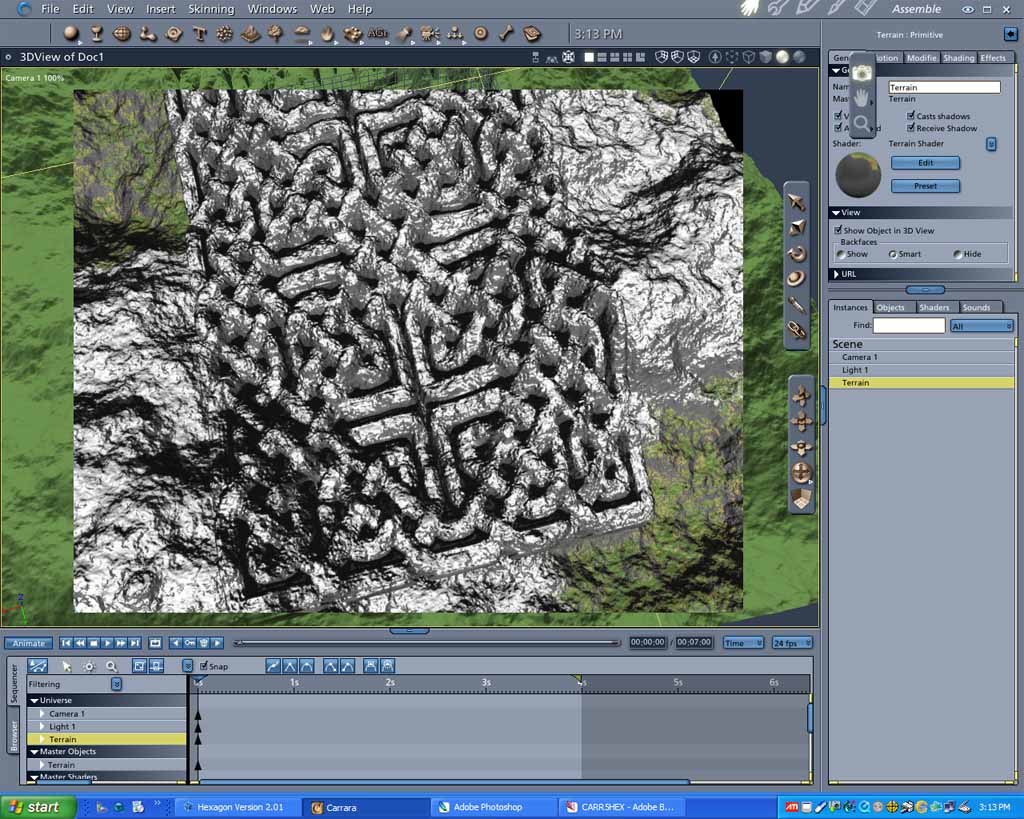
Task: Select the Text tool icon
Action: [x=200, y=33]
